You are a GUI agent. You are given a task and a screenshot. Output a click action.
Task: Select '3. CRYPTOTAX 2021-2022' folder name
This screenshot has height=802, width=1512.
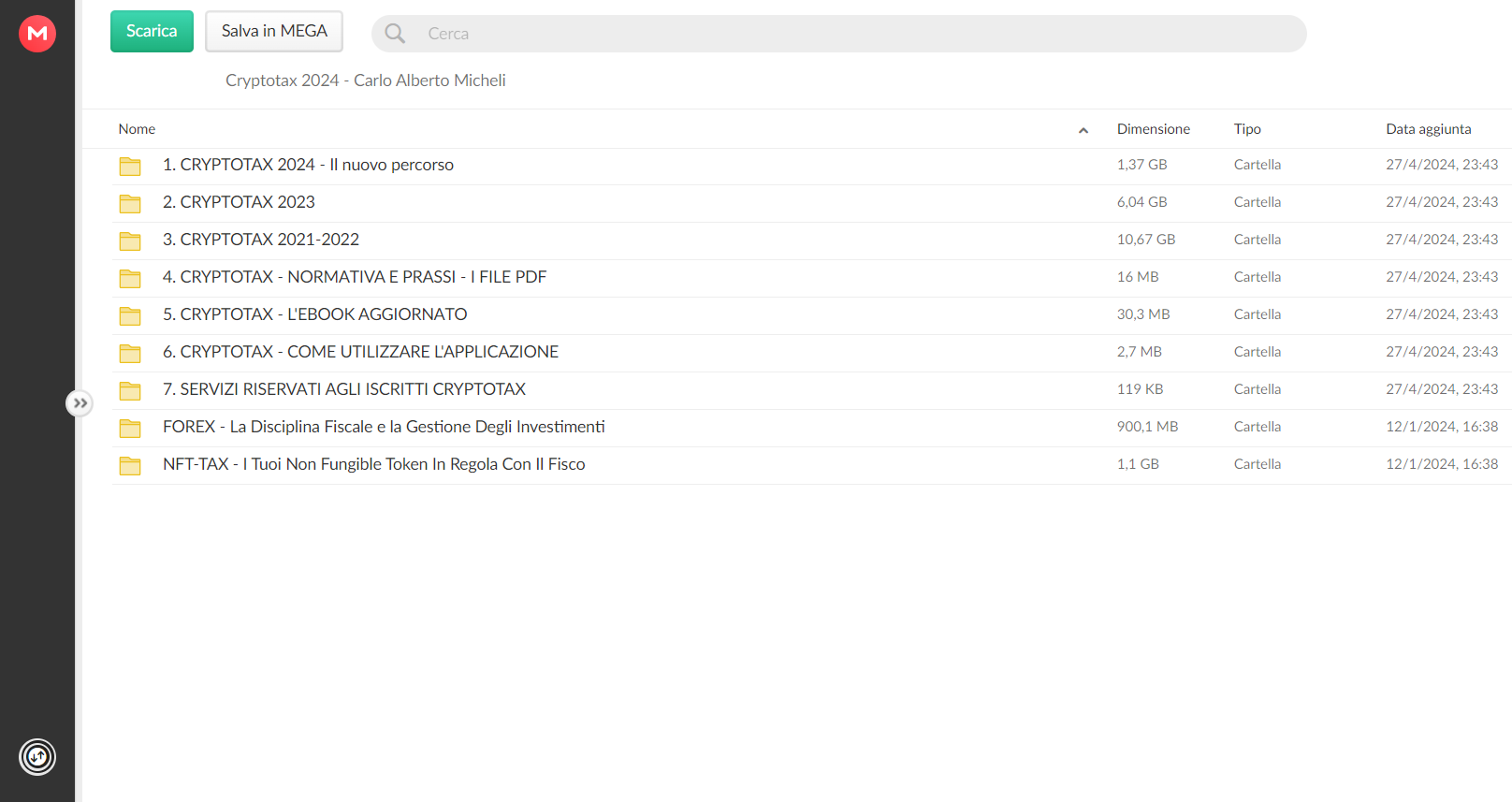(x=261, y=240)
